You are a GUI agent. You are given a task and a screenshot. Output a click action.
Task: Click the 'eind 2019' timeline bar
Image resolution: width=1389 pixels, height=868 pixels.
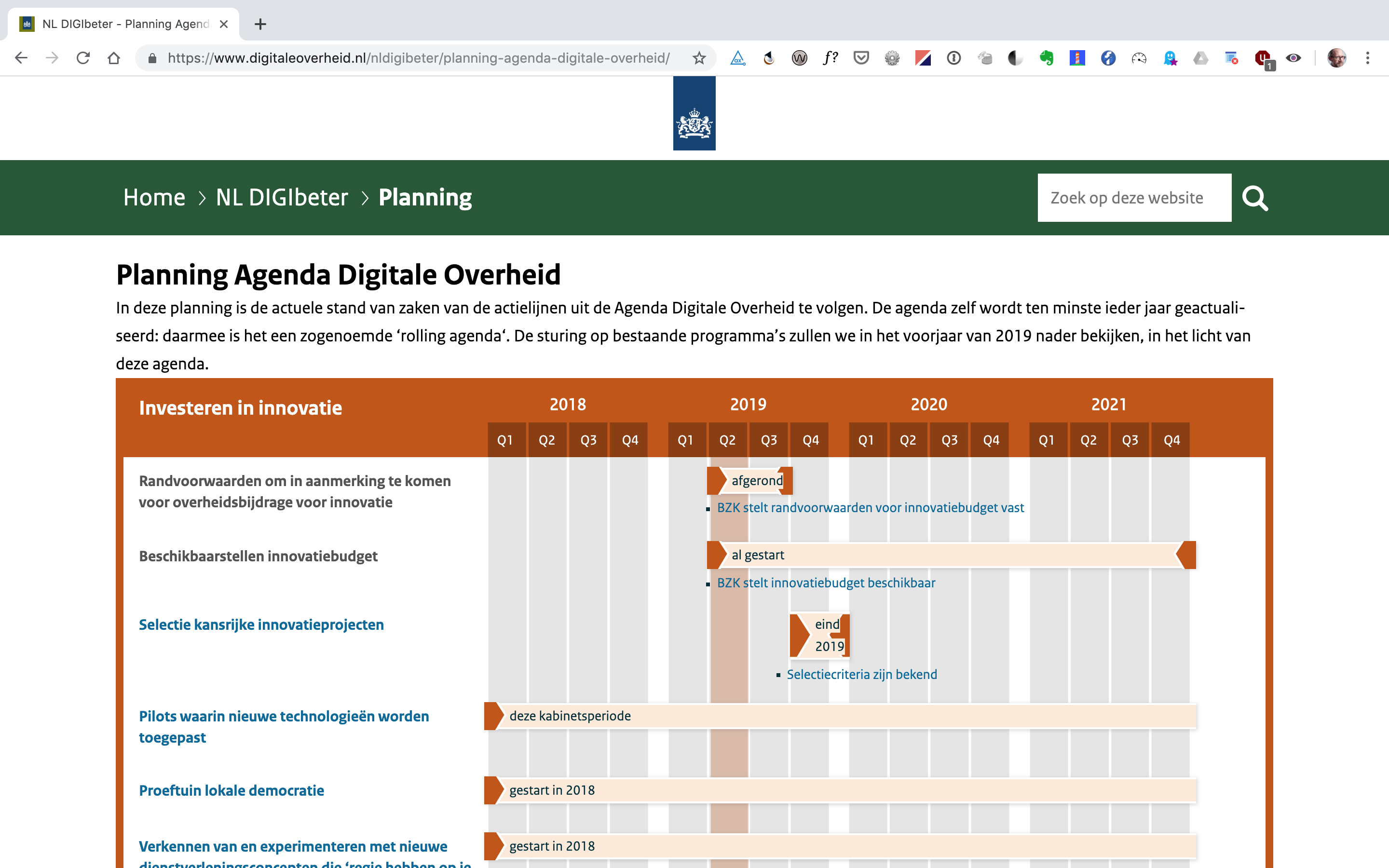[x=819, y=636]
